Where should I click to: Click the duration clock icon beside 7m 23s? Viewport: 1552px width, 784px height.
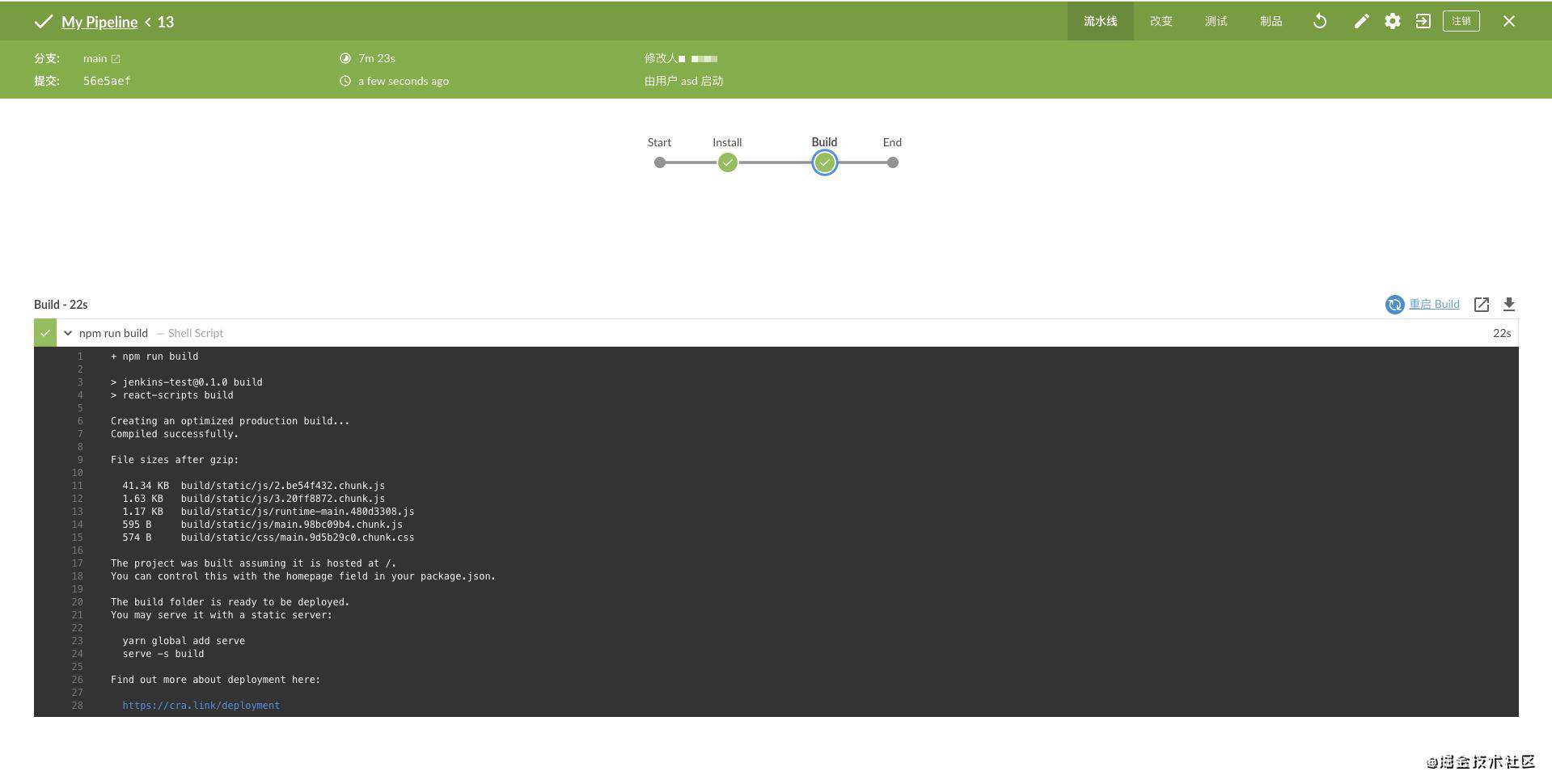[345, 58]
